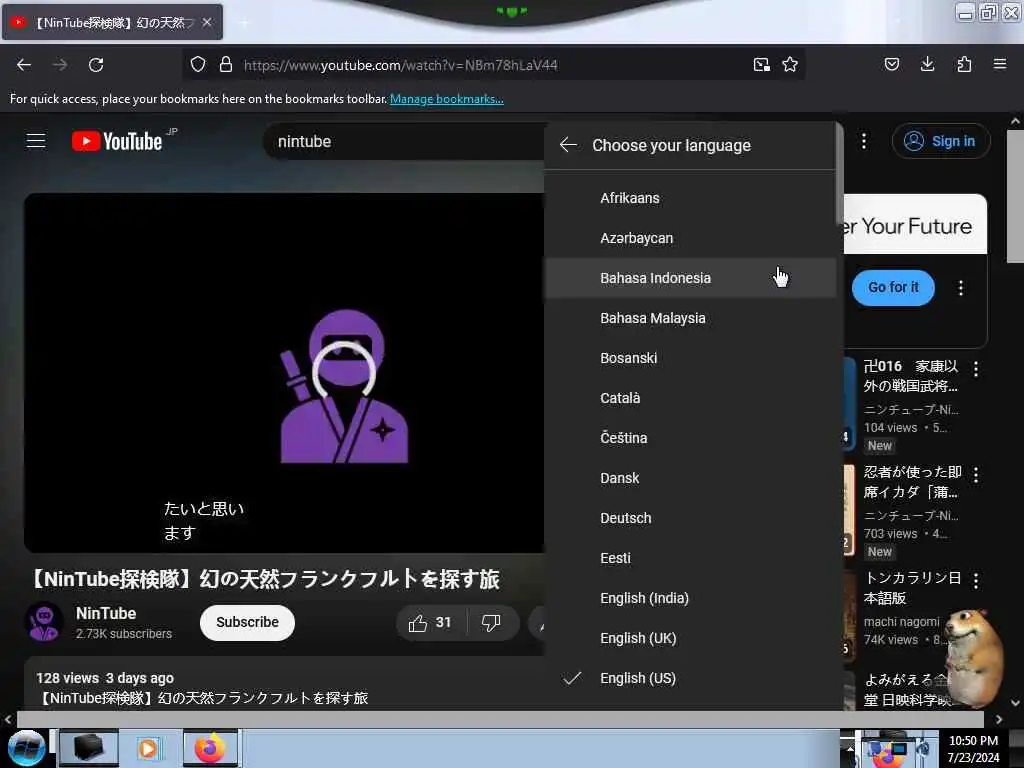Open the Windows Start menu

26,748
